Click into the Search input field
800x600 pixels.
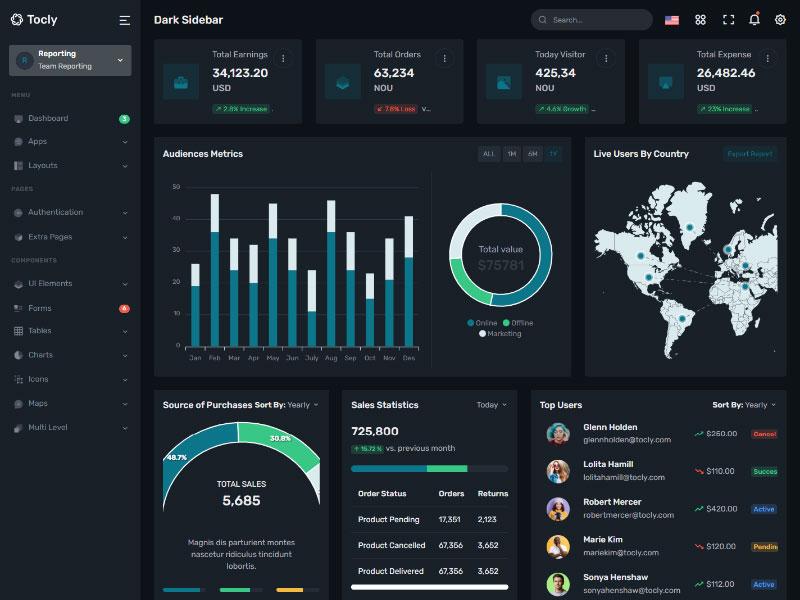[x=597, y=20]
